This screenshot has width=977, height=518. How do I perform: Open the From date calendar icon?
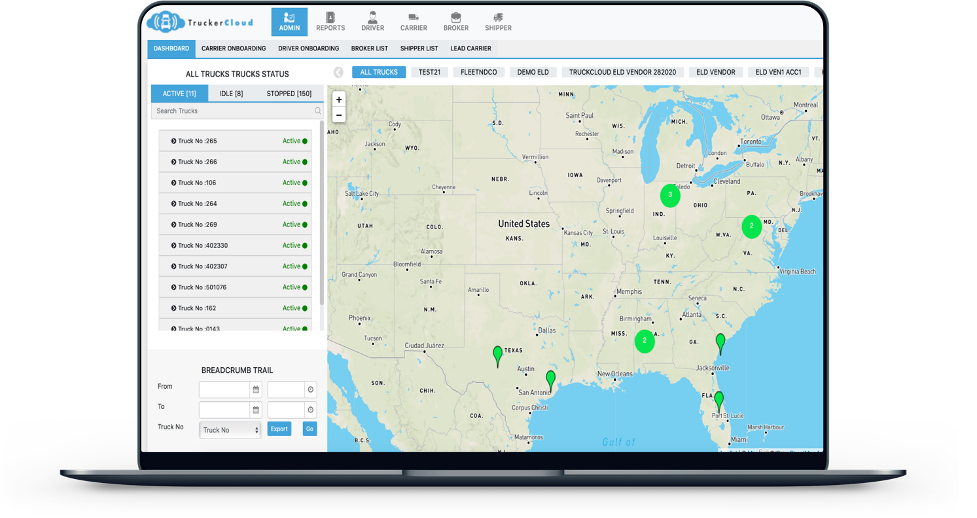(255, 390)
